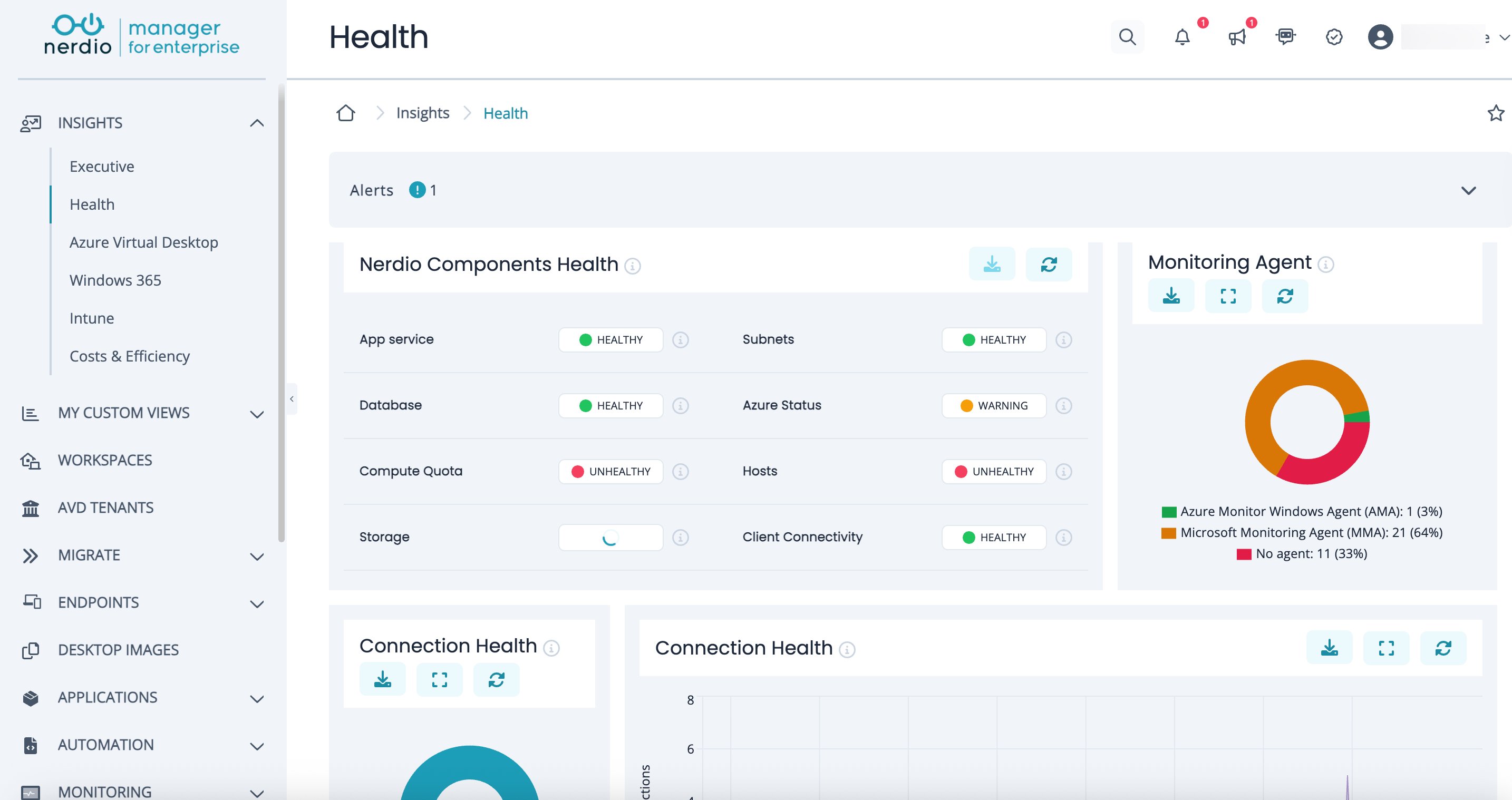Viewport: 1512px width, 800px height.
Task: Click the No agent red legend swatch
Action: click(1244, 554)
